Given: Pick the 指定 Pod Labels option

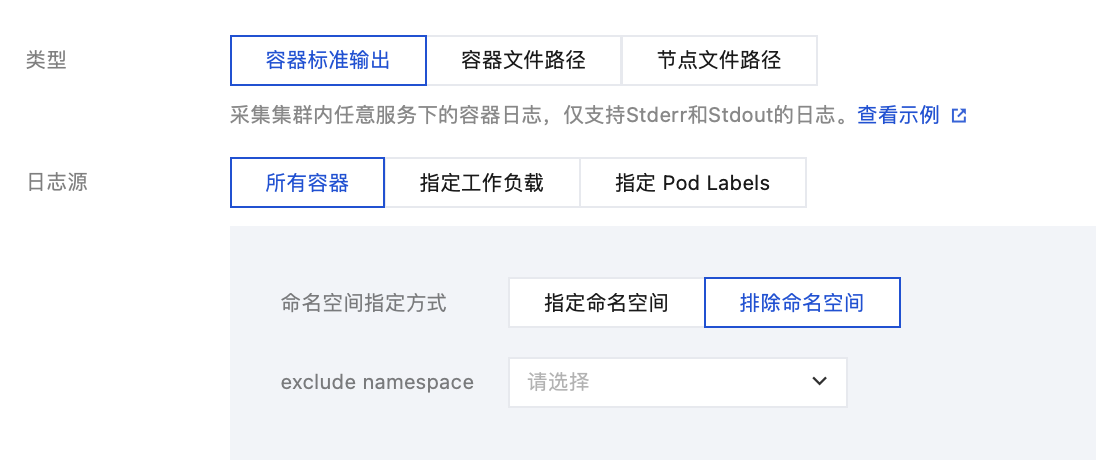Looking at the screenshot, I should pos(692,183).
